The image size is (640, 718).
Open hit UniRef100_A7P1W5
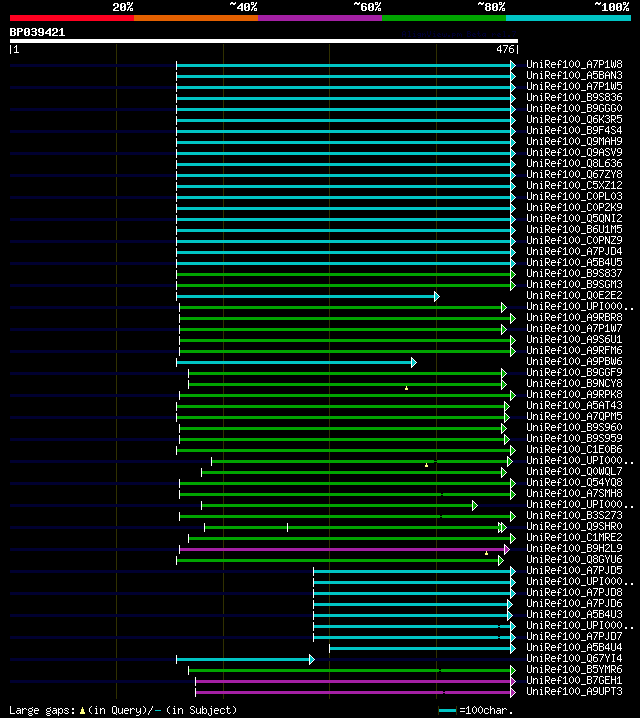[574, 87]
